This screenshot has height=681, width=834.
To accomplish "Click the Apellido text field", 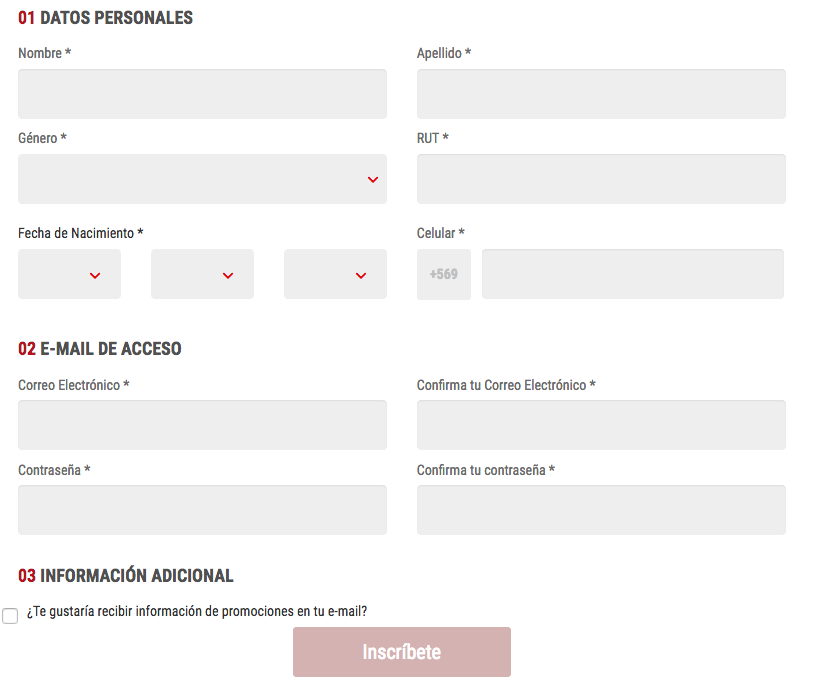I will click(x=601, y=94).
